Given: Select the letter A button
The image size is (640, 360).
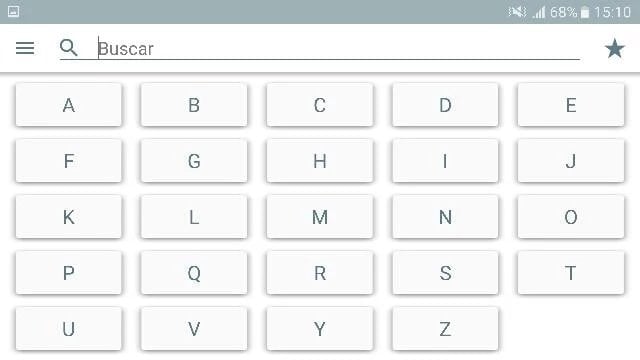Looking at the screenshot, I should click(69, 105).
